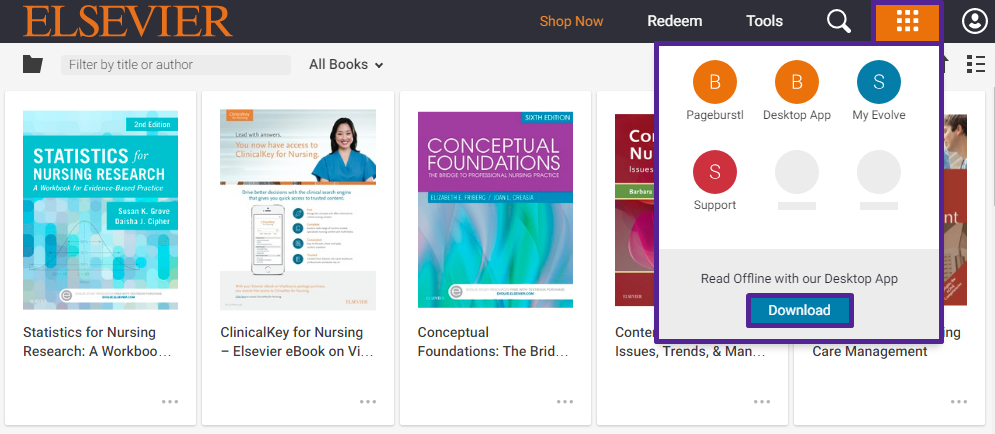Click the Download desktop app button
Image resolution: width=995 pixels, height=434 pixels.
[799, 310]
